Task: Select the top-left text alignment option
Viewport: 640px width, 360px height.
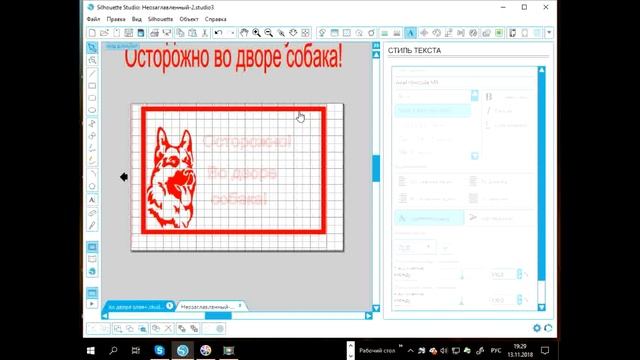Action: [x=402, y=181]
